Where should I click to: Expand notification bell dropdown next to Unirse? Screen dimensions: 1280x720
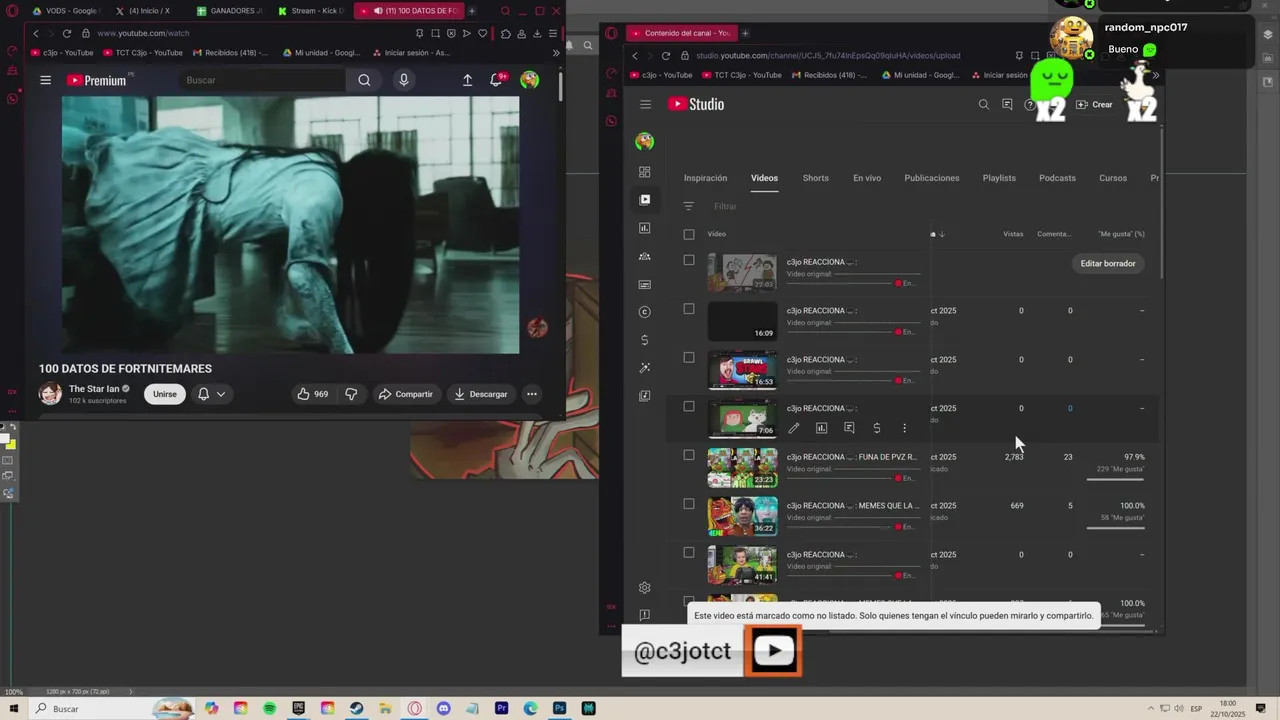(221, 394)
